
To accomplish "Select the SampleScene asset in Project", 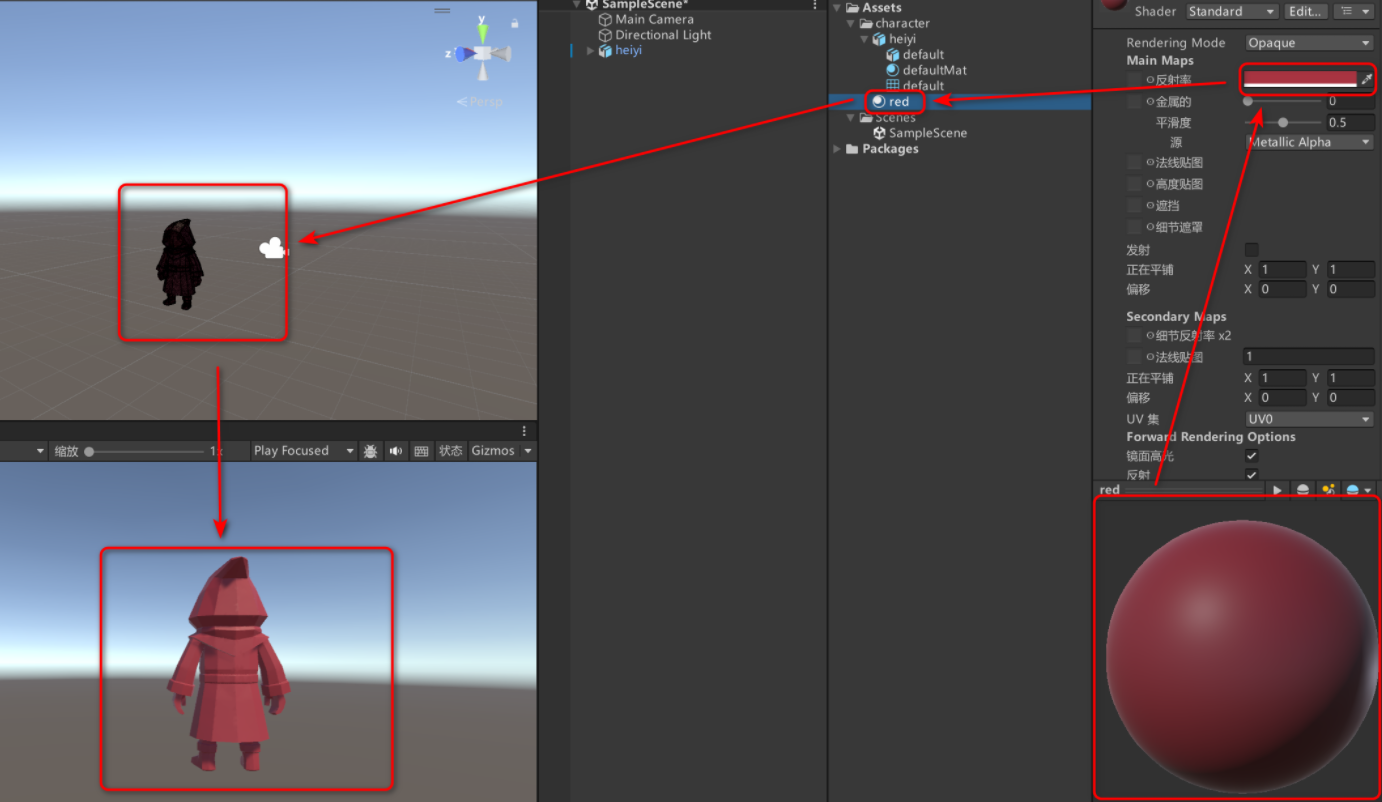I will (x=927, y=133).
